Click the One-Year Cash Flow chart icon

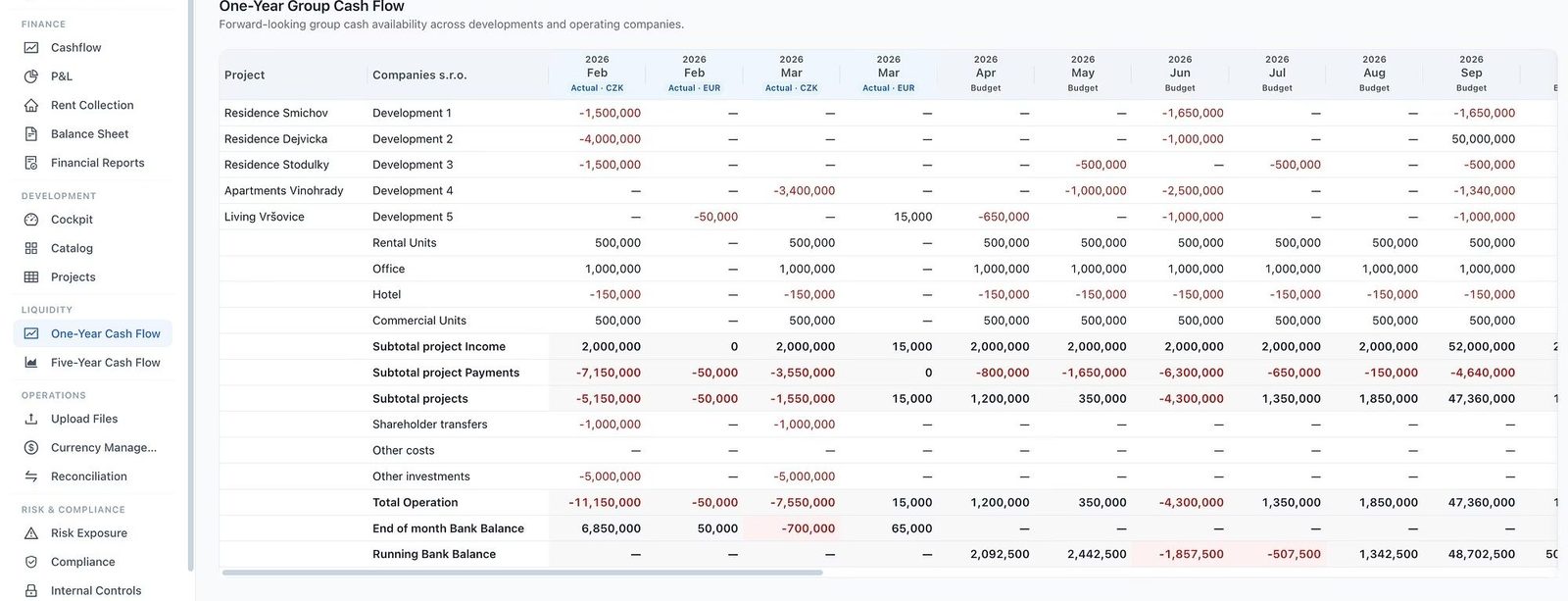point(31,333)
